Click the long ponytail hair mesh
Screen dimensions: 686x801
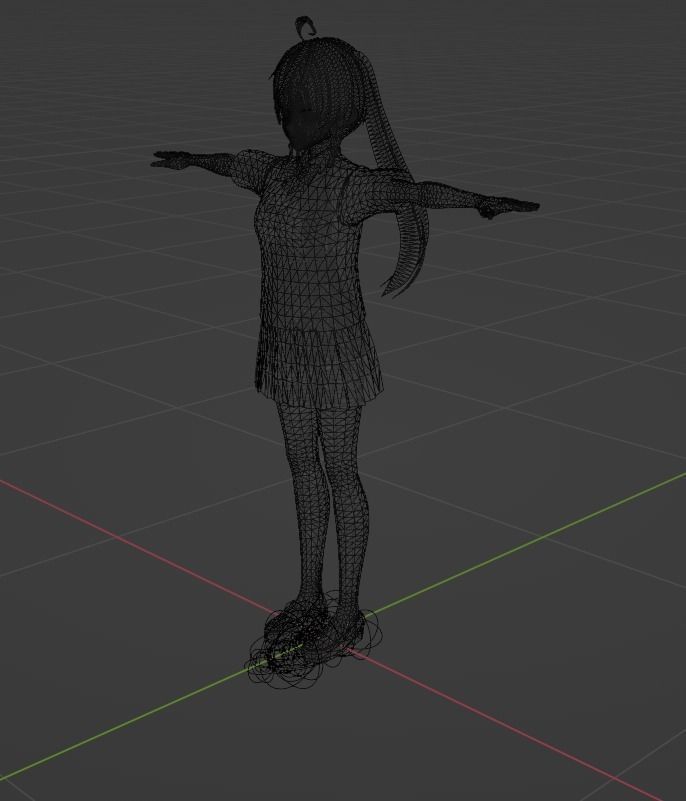(396, 174)
